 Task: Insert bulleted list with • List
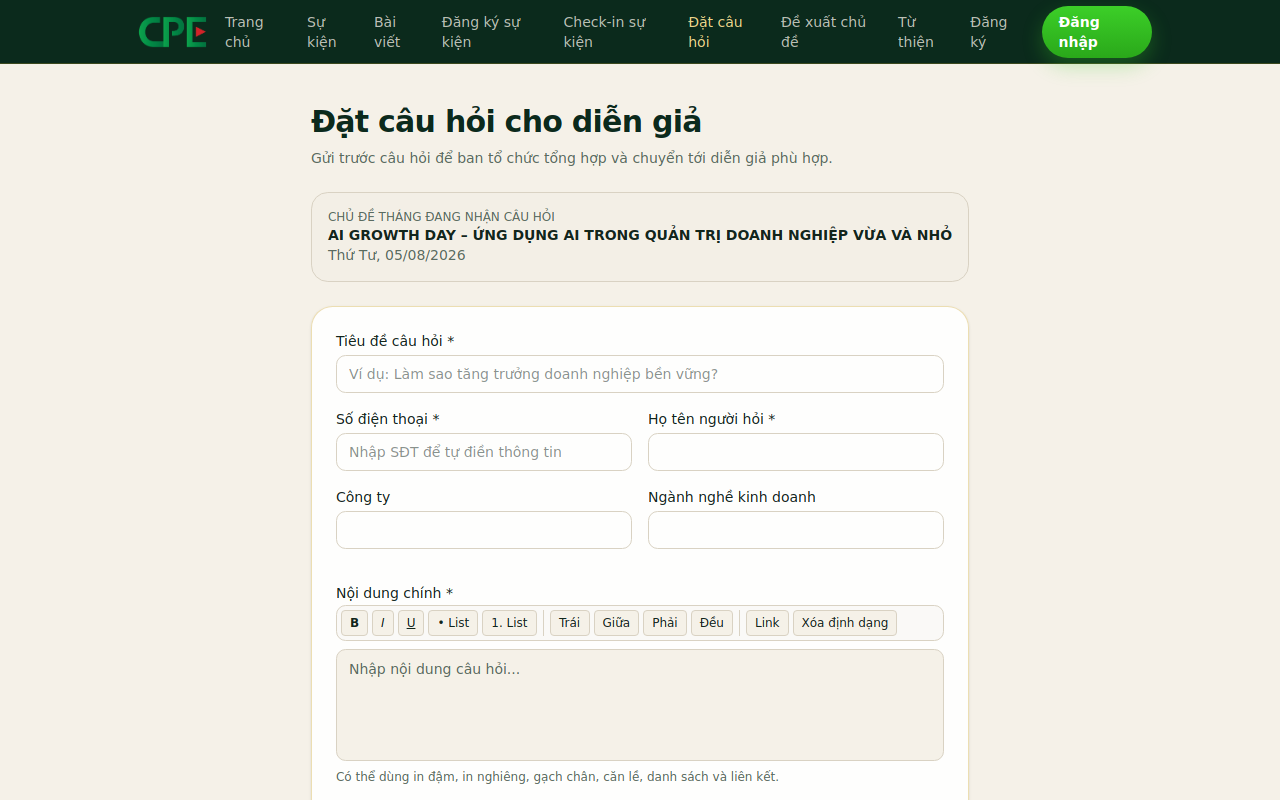453,623
